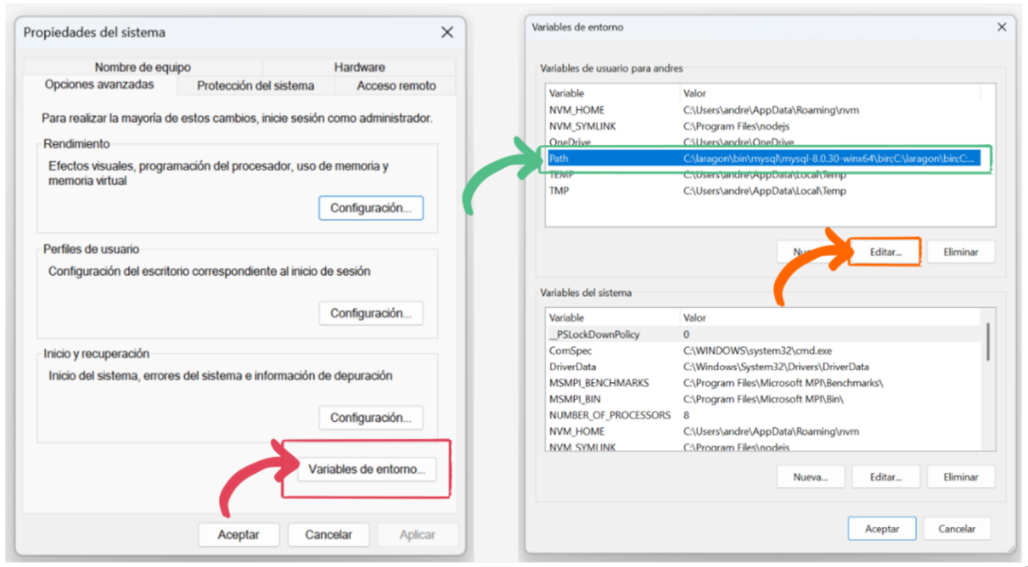Select the Protección del sistema tab
The height and width of the screenshot is (567, 1028).
pyautogui.click(x=255, y=86)
